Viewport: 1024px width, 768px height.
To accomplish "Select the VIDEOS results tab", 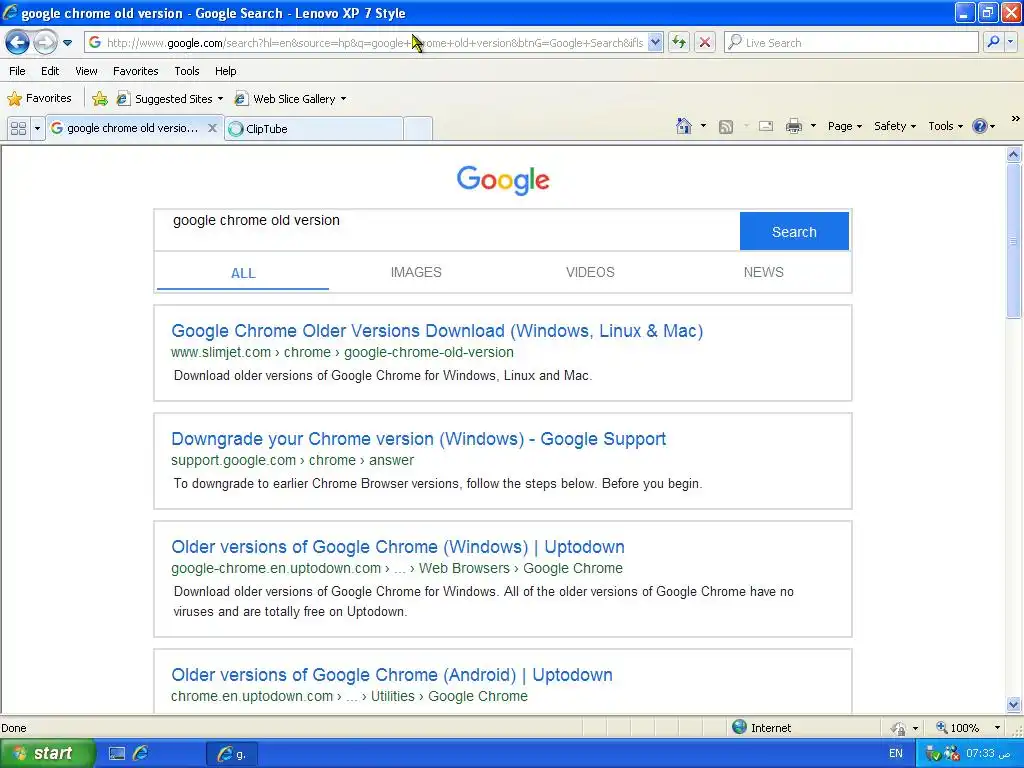I will click(x=590, y=272).
